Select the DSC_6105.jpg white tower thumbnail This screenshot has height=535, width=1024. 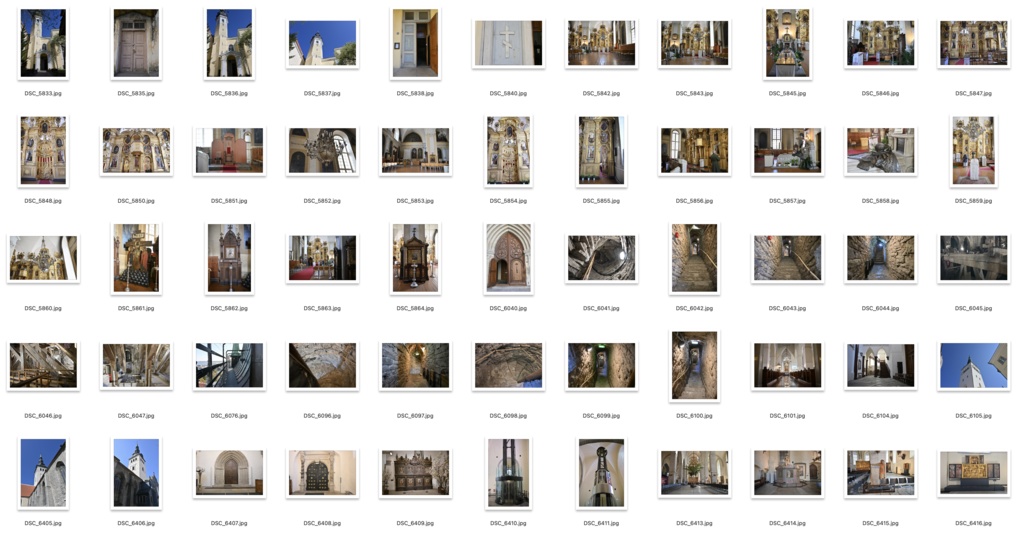[974, 365]
